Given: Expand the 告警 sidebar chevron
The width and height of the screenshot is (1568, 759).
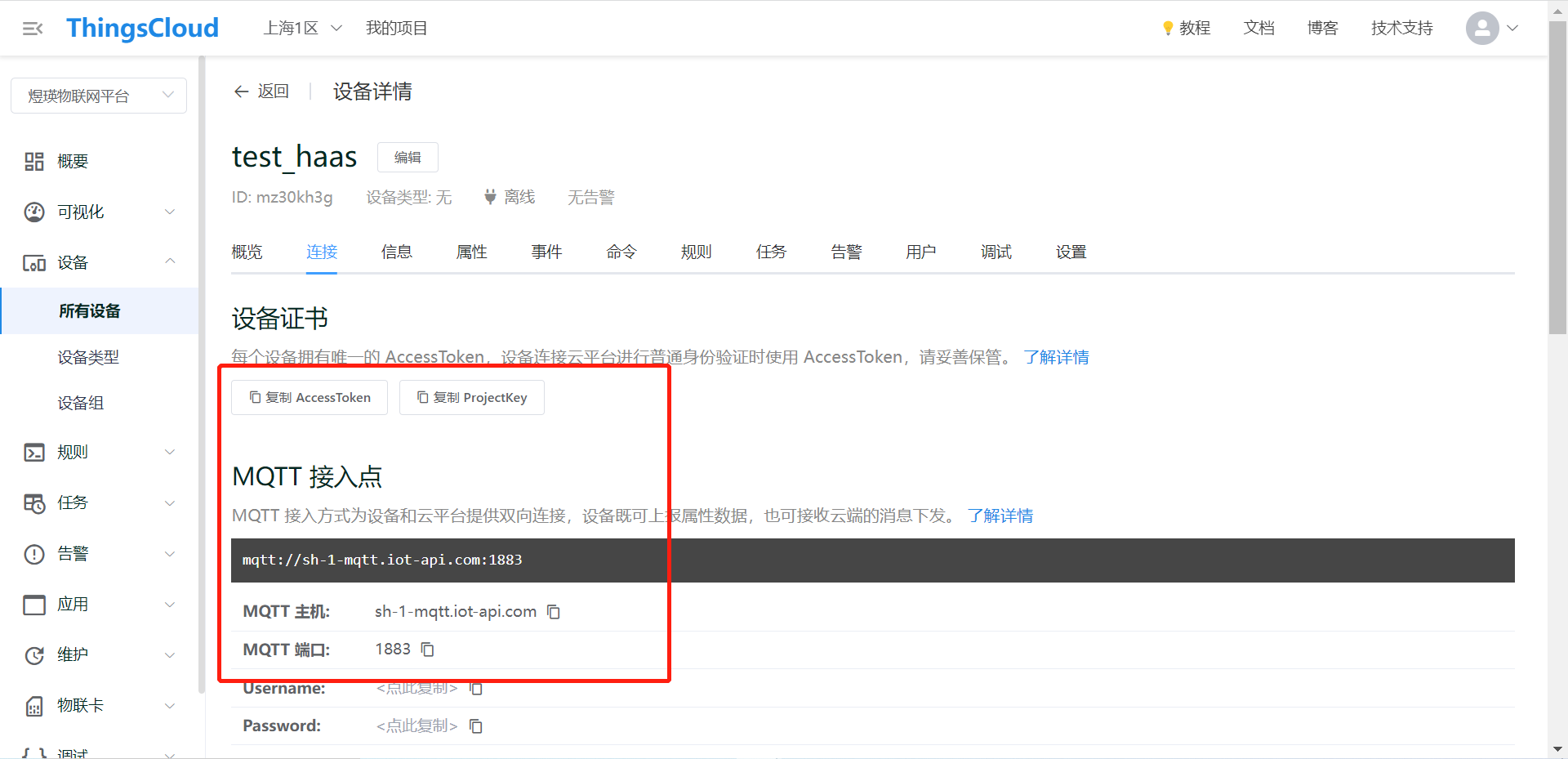Looking at the screenshot, I should point(170,554).
